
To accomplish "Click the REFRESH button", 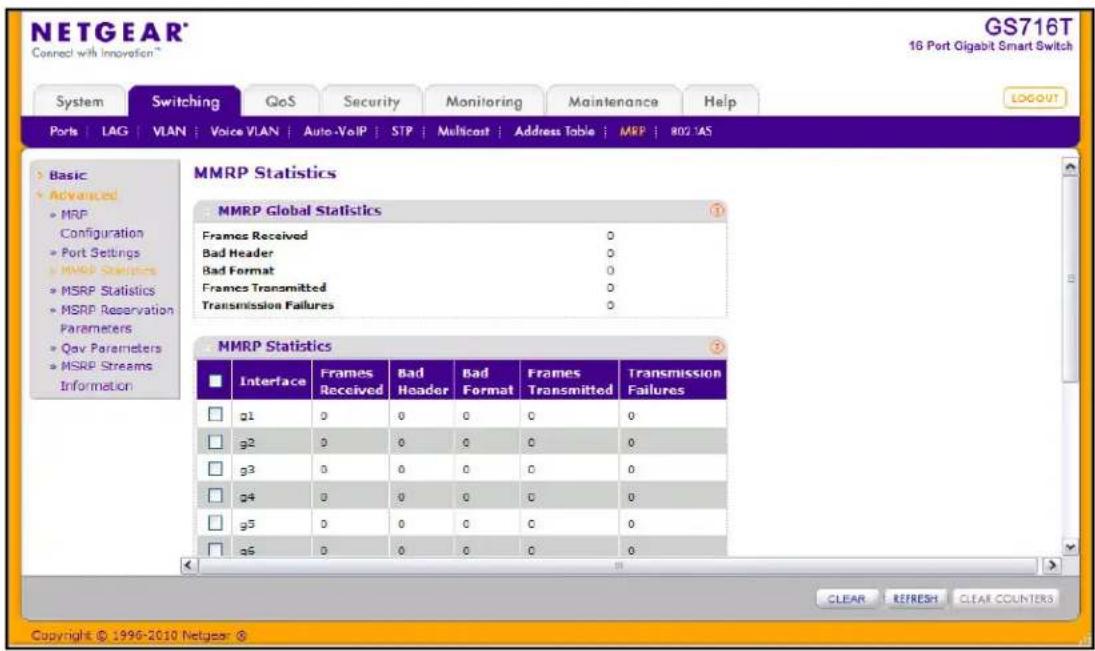I will (915, 599).
